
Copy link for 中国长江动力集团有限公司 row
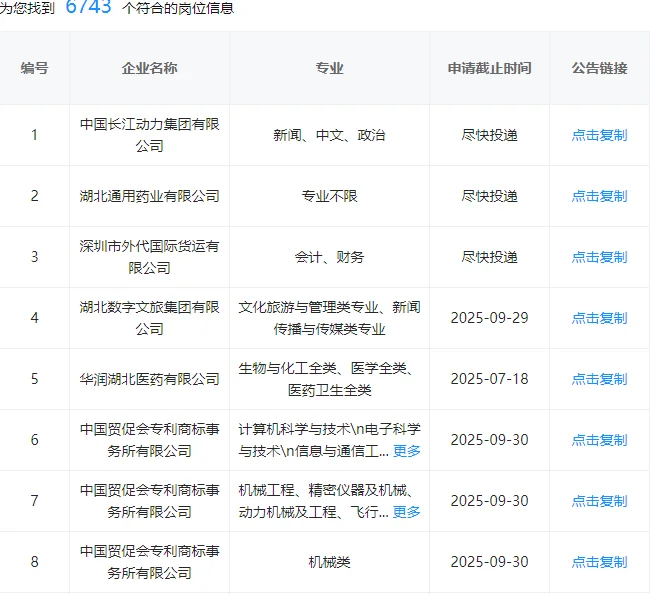[x=599, y=135]
